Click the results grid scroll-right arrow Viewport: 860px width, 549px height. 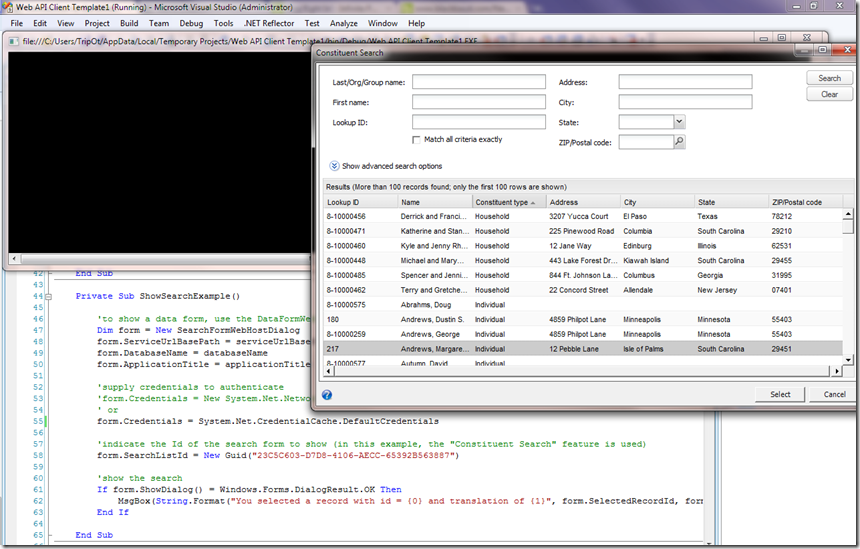836,372
